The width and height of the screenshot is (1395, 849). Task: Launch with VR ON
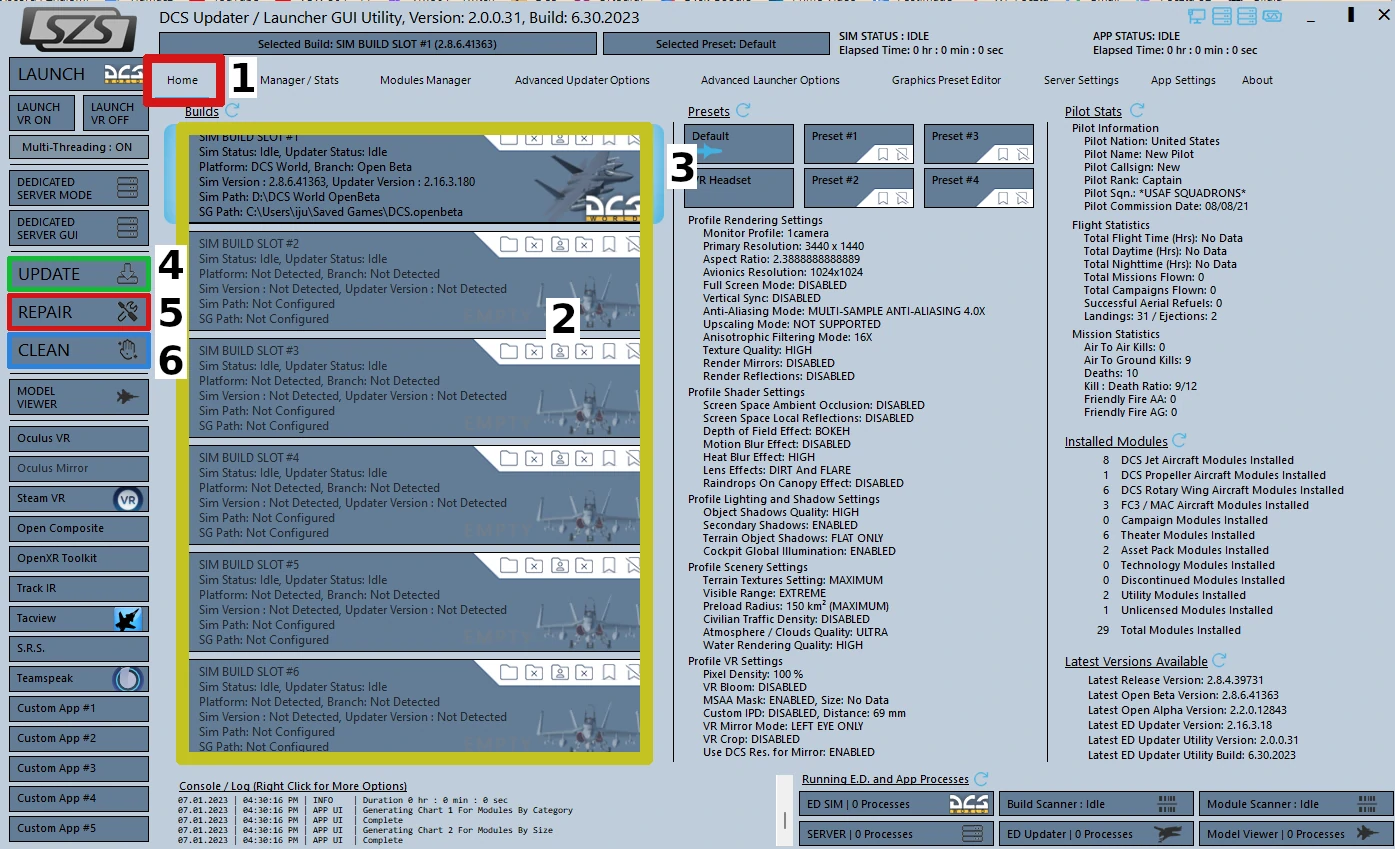[42, 113]
